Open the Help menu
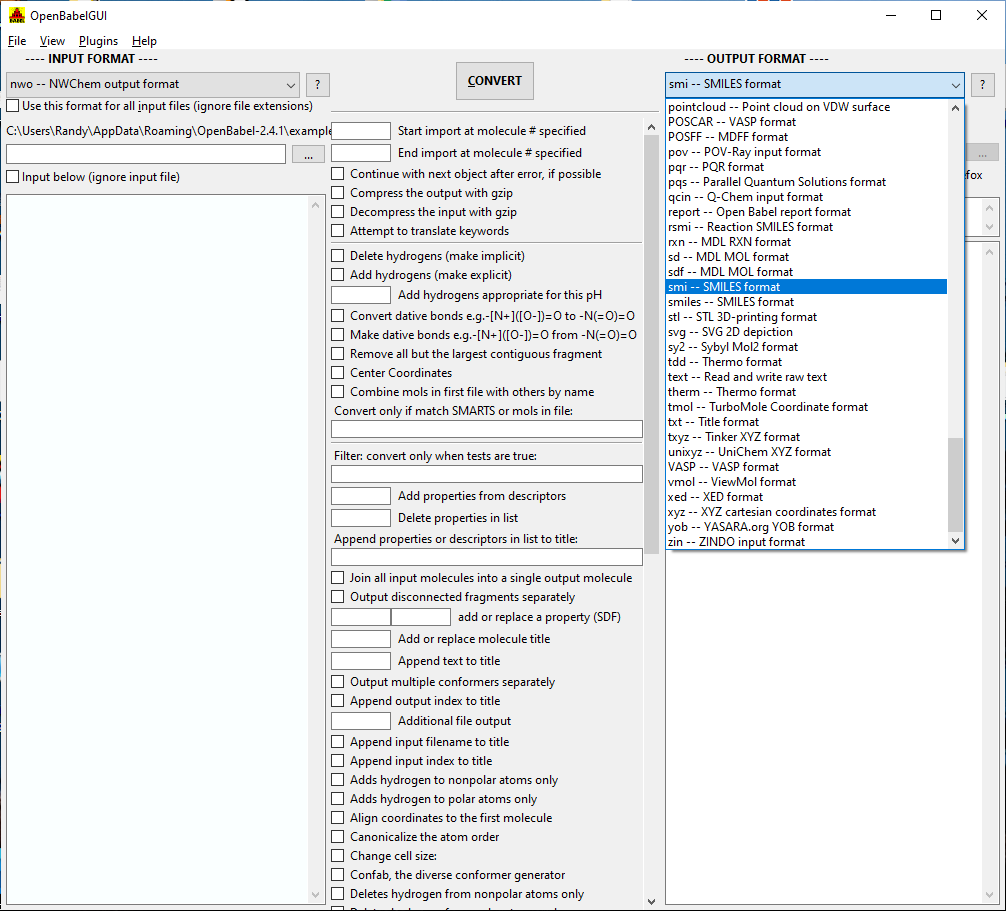The image size is (1006, 911). 144,41
